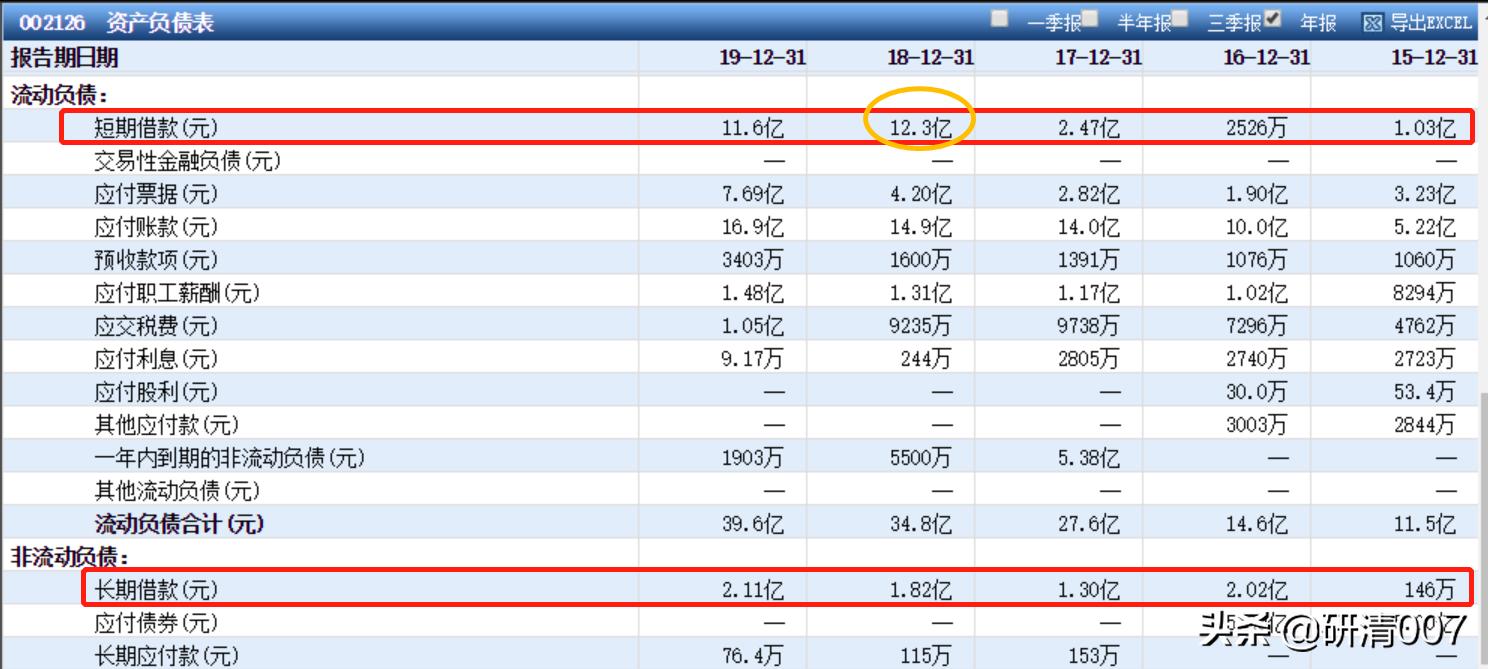Click the 17-12-31 column header
This screenshot has width=1488, height=669.
pos(1098,57)
